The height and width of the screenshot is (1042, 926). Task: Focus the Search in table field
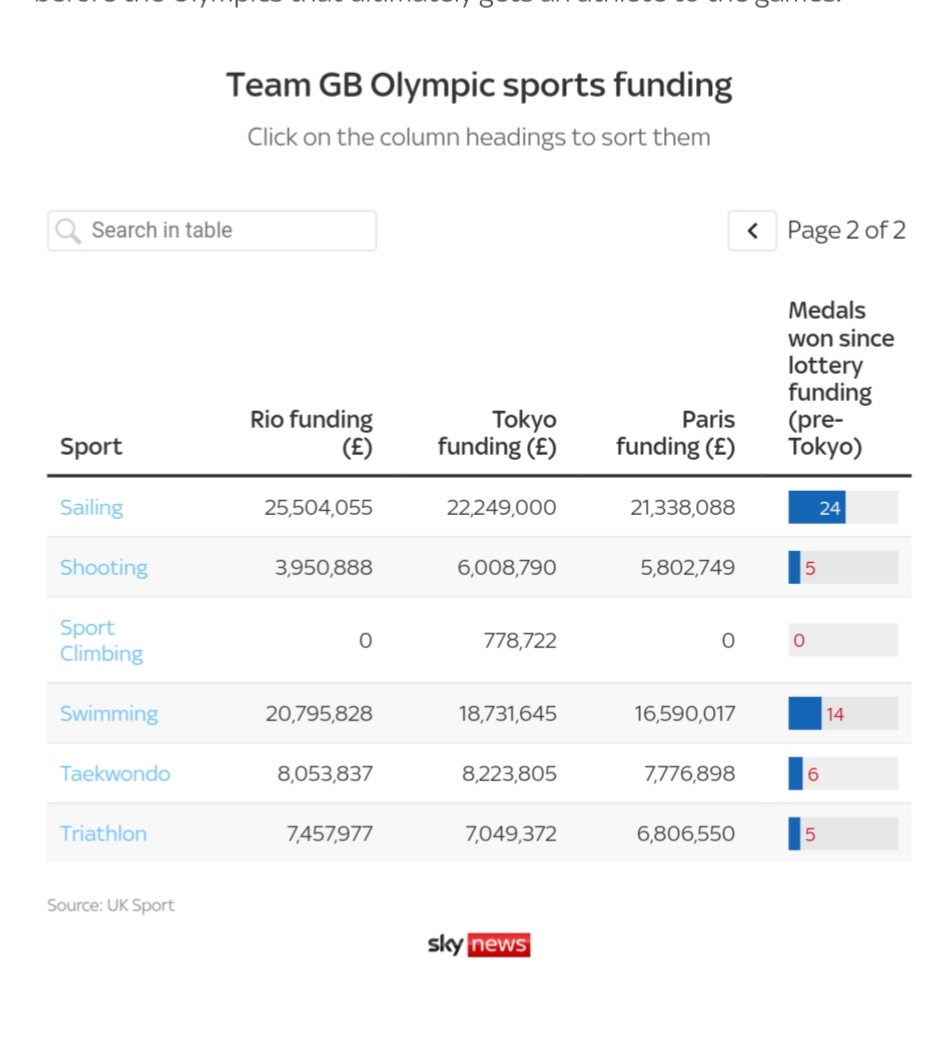(212, 231)
